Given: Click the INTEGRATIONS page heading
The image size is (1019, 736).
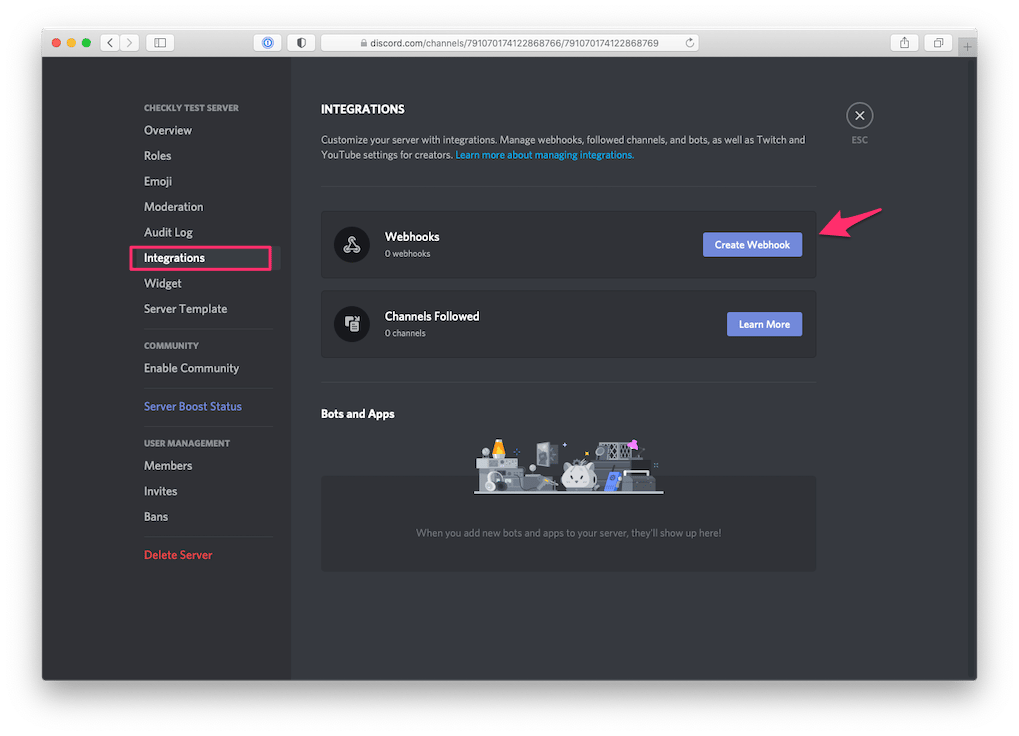Looking at the screenshot, I should click(363, 109).
